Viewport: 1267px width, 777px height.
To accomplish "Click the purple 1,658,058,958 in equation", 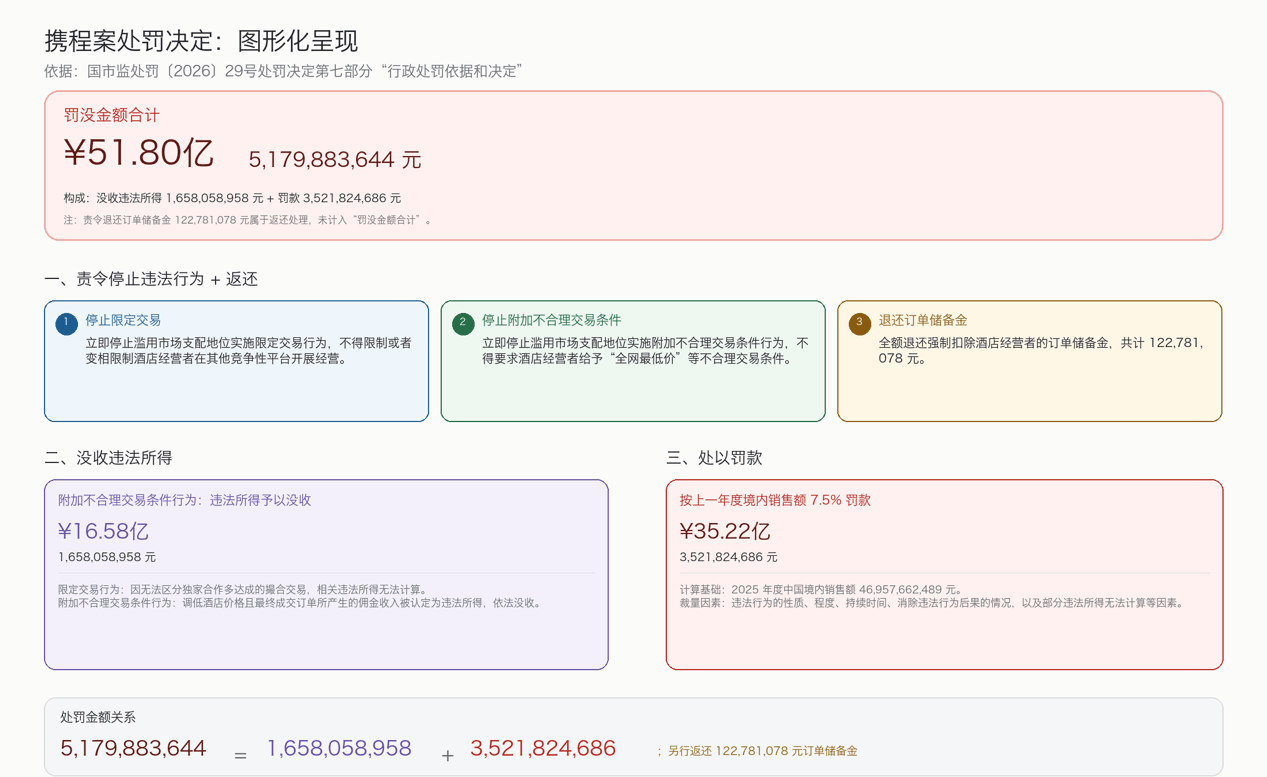I will (339, 748).
